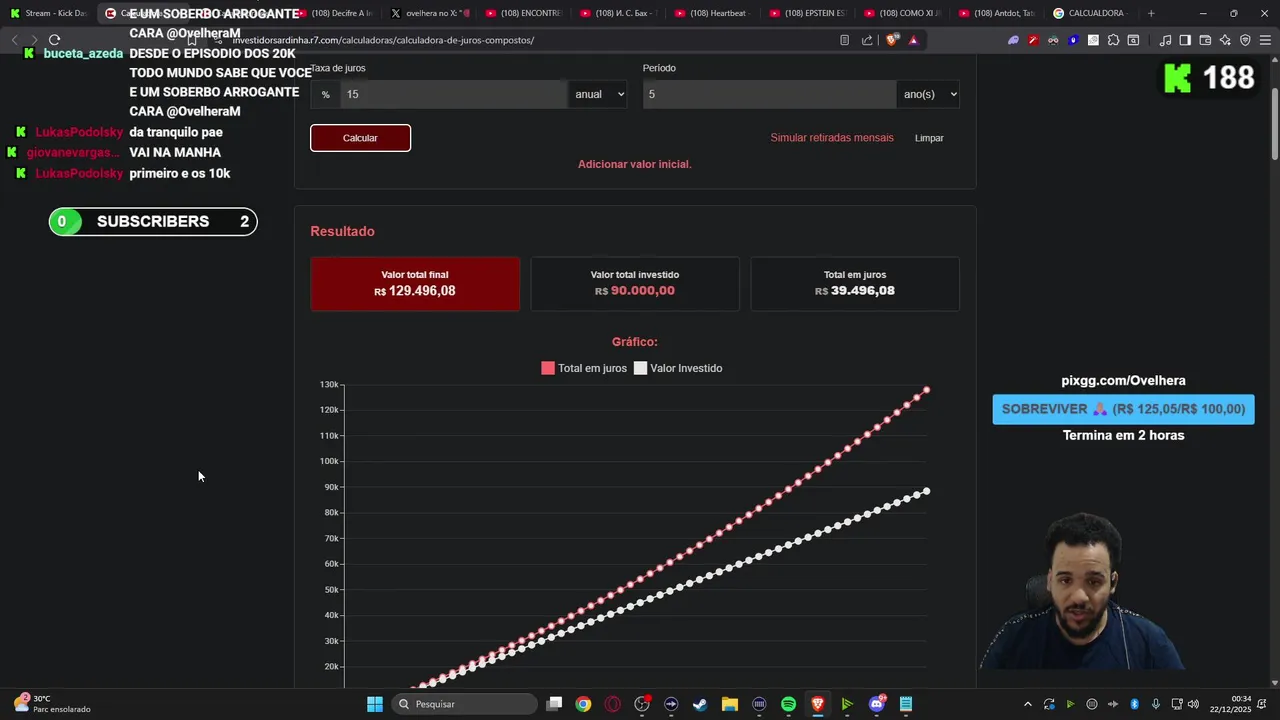Open the interest rate anual dropdown

[598, 94]
